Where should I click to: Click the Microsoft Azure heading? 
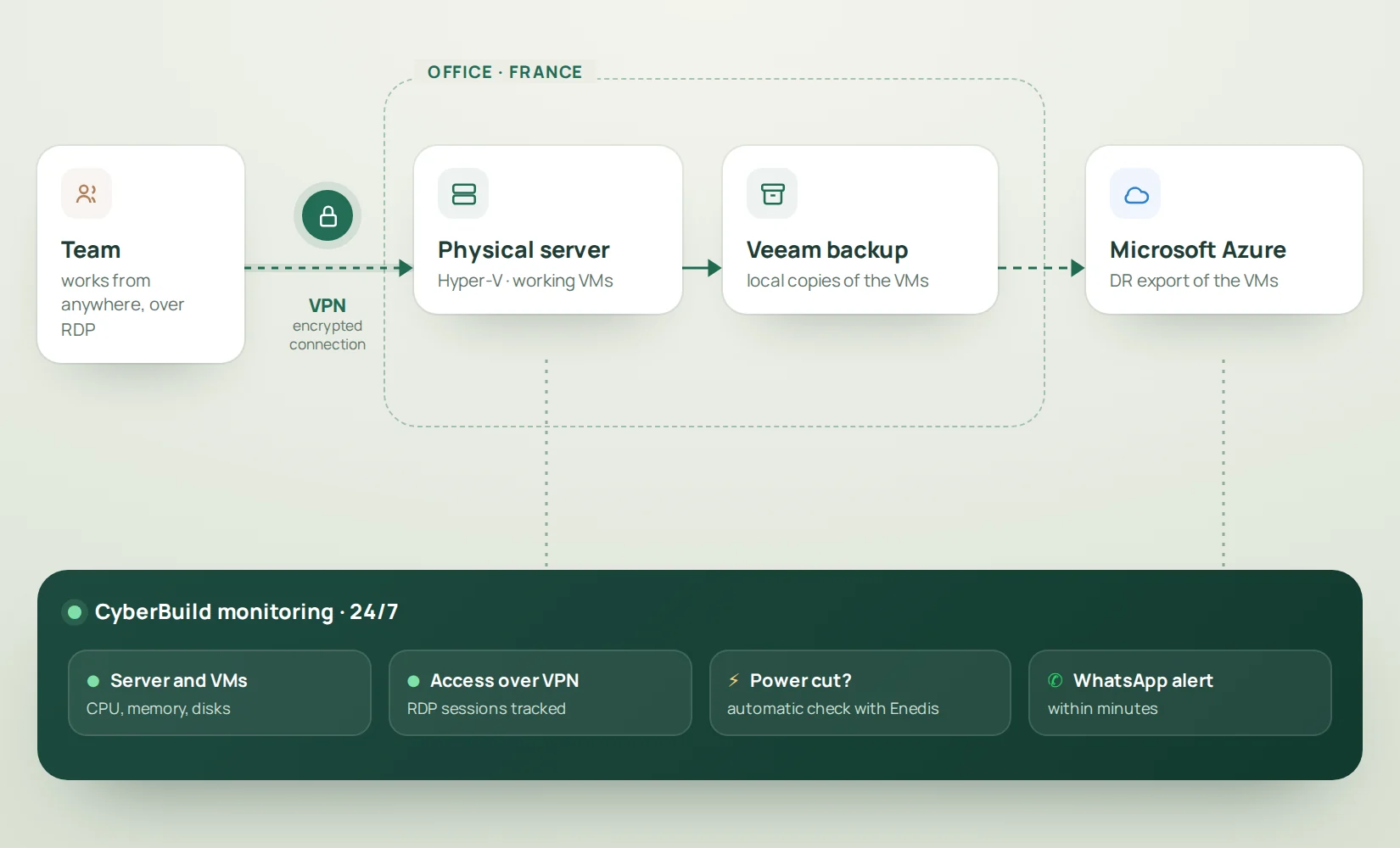click(x=1198, y=250)
